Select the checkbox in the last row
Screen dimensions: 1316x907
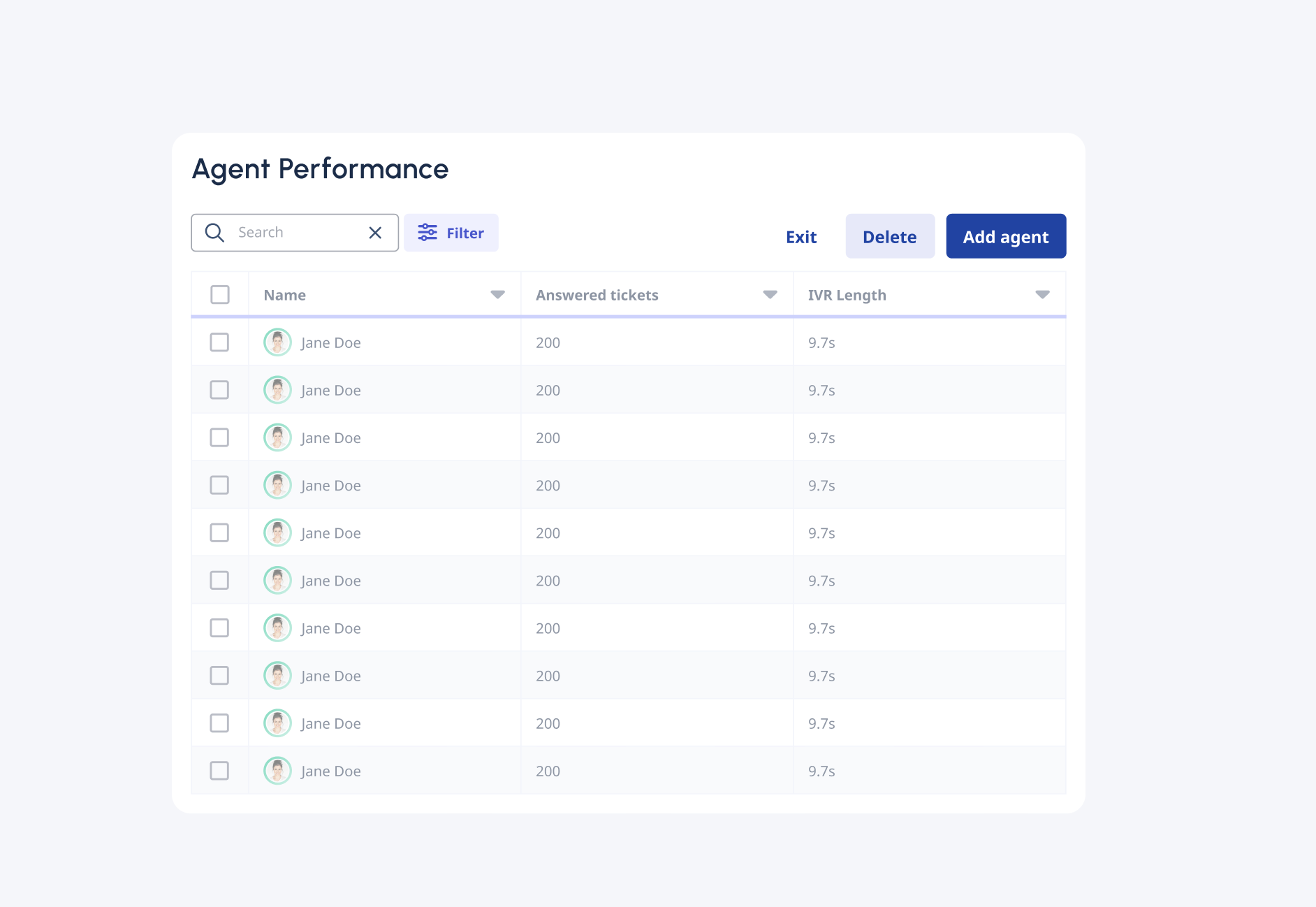[219, 771]
